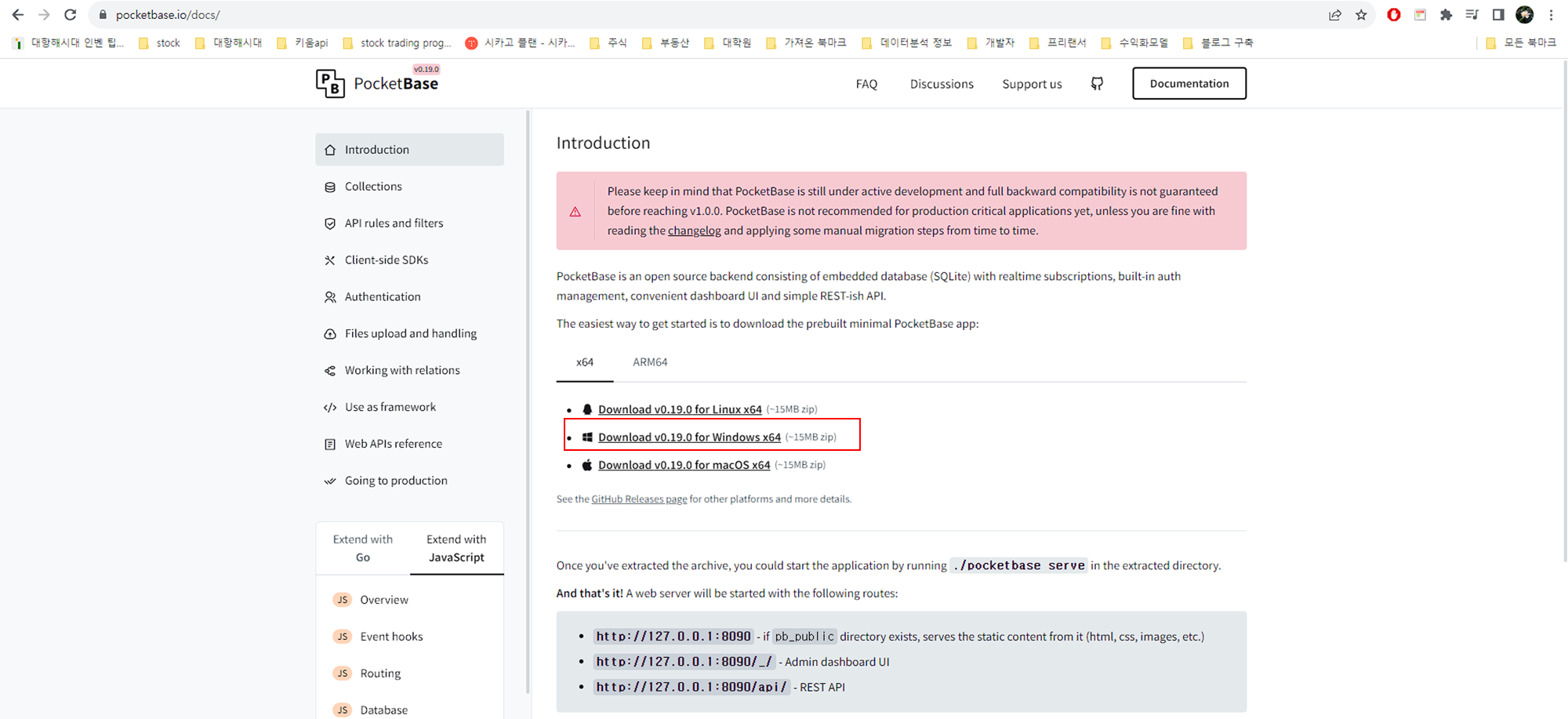
Task: Open the '모든 북마크' all bookmarks folder
Action: 1521,43
